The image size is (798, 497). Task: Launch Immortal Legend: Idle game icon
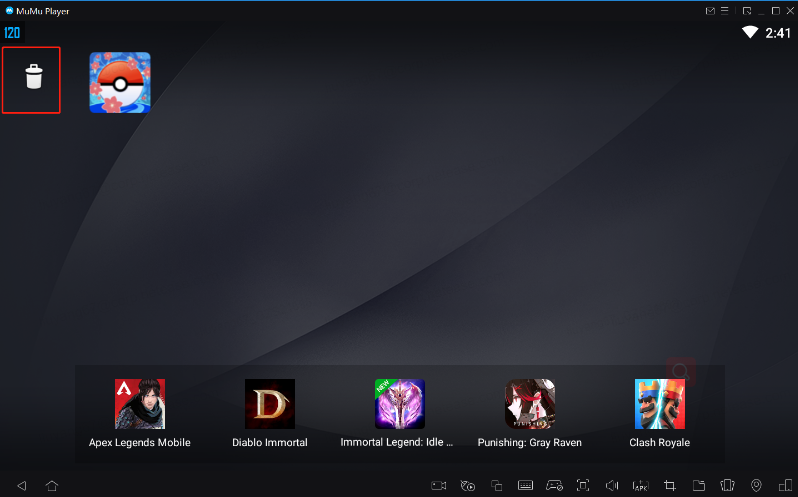(400, 404)
